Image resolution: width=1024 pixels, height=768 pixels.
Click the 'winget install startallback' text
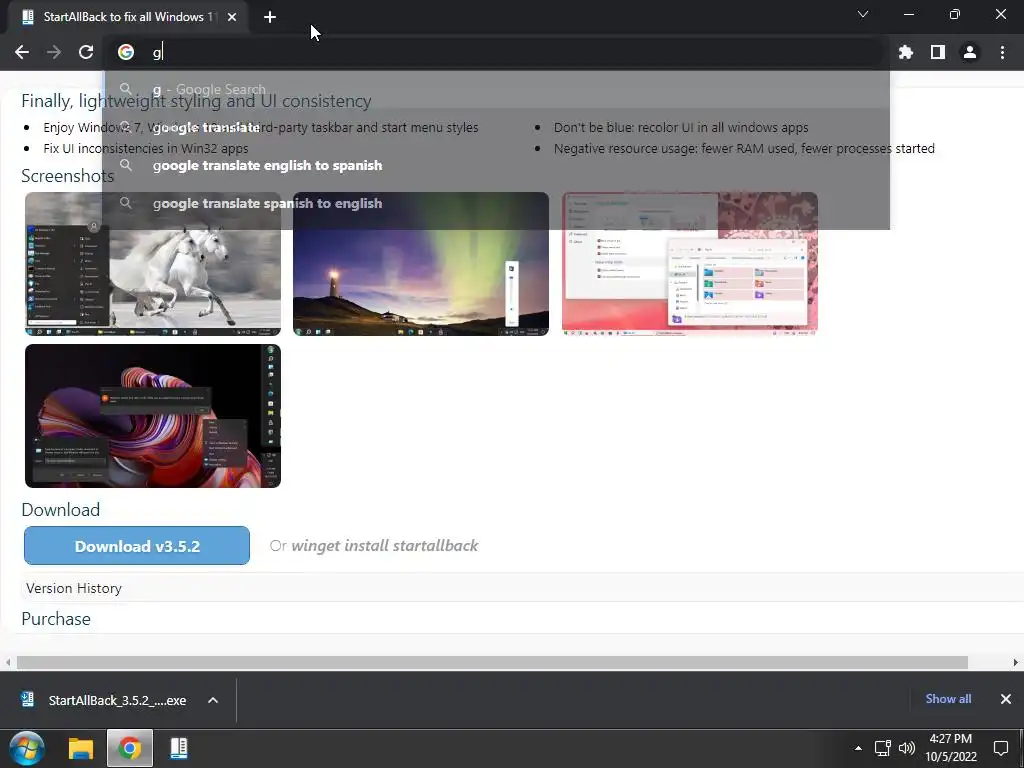point(385,545)
